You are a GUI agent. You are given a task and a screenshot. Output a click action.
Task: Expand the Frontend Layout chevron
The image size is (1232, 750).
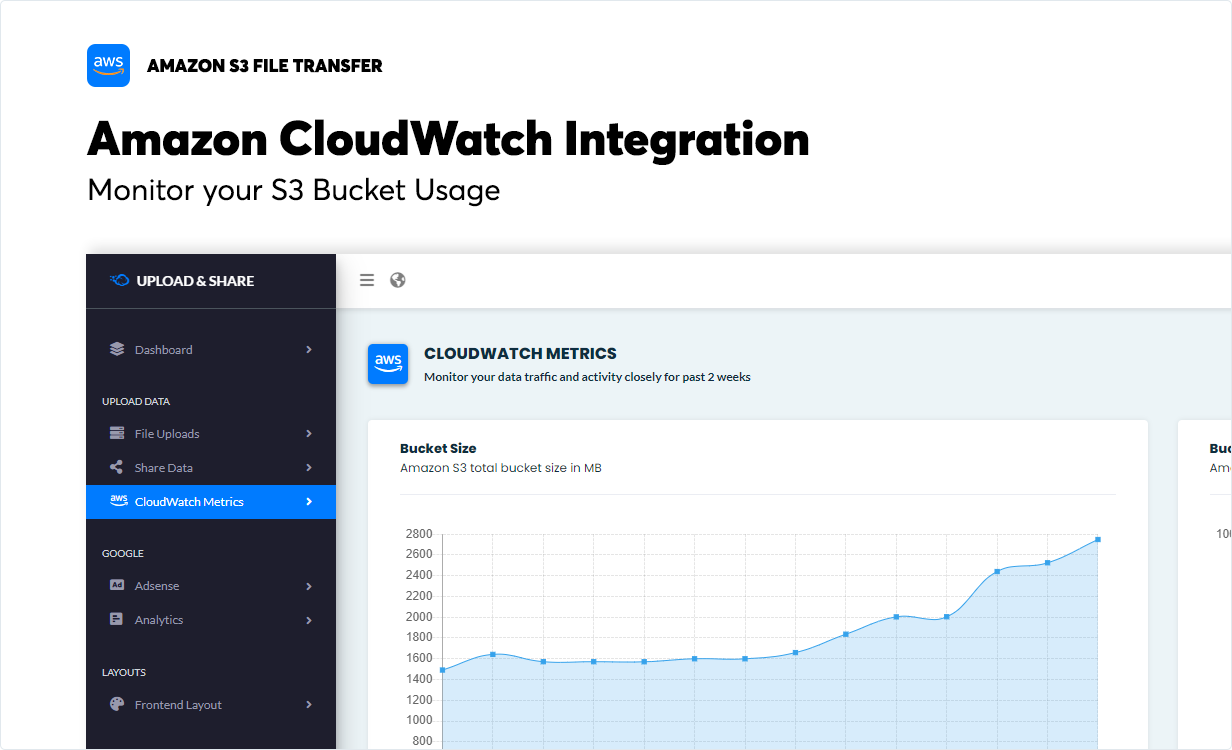coord(309,704)
